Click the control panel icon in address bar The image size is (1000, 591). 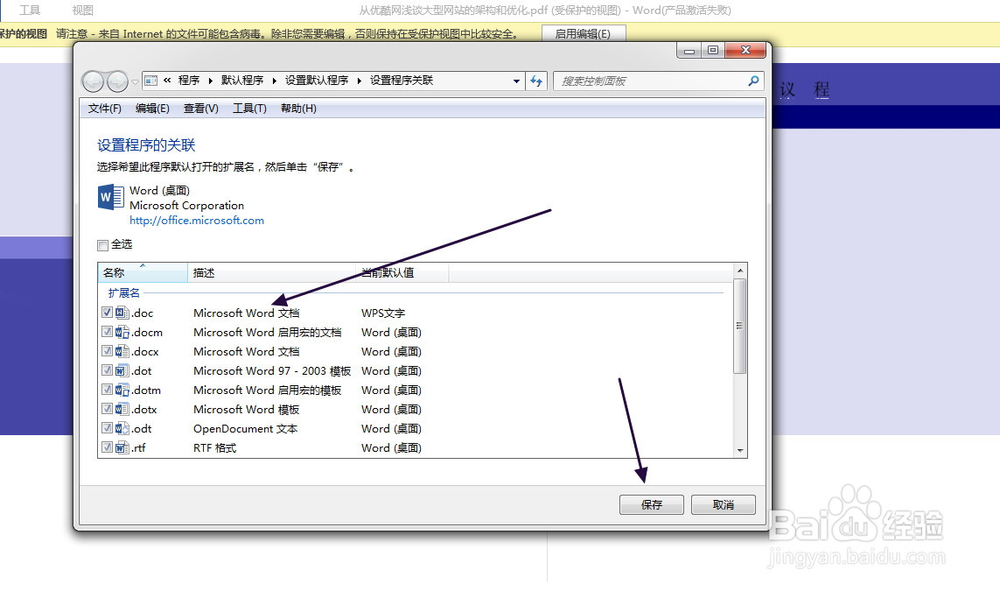(x=151, y=80)
